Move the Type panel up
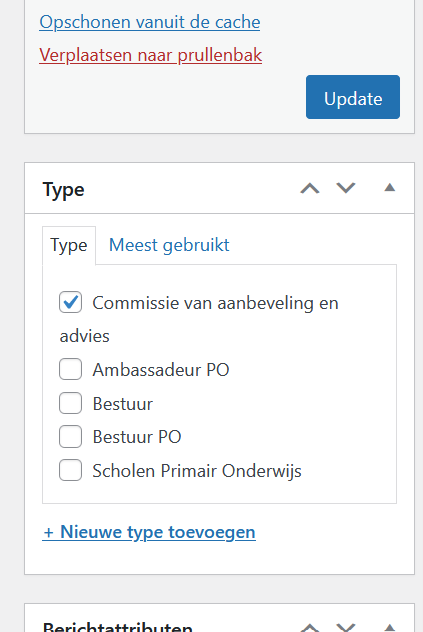Viewport: 423px width, 632px height. (x=310, y=188)
